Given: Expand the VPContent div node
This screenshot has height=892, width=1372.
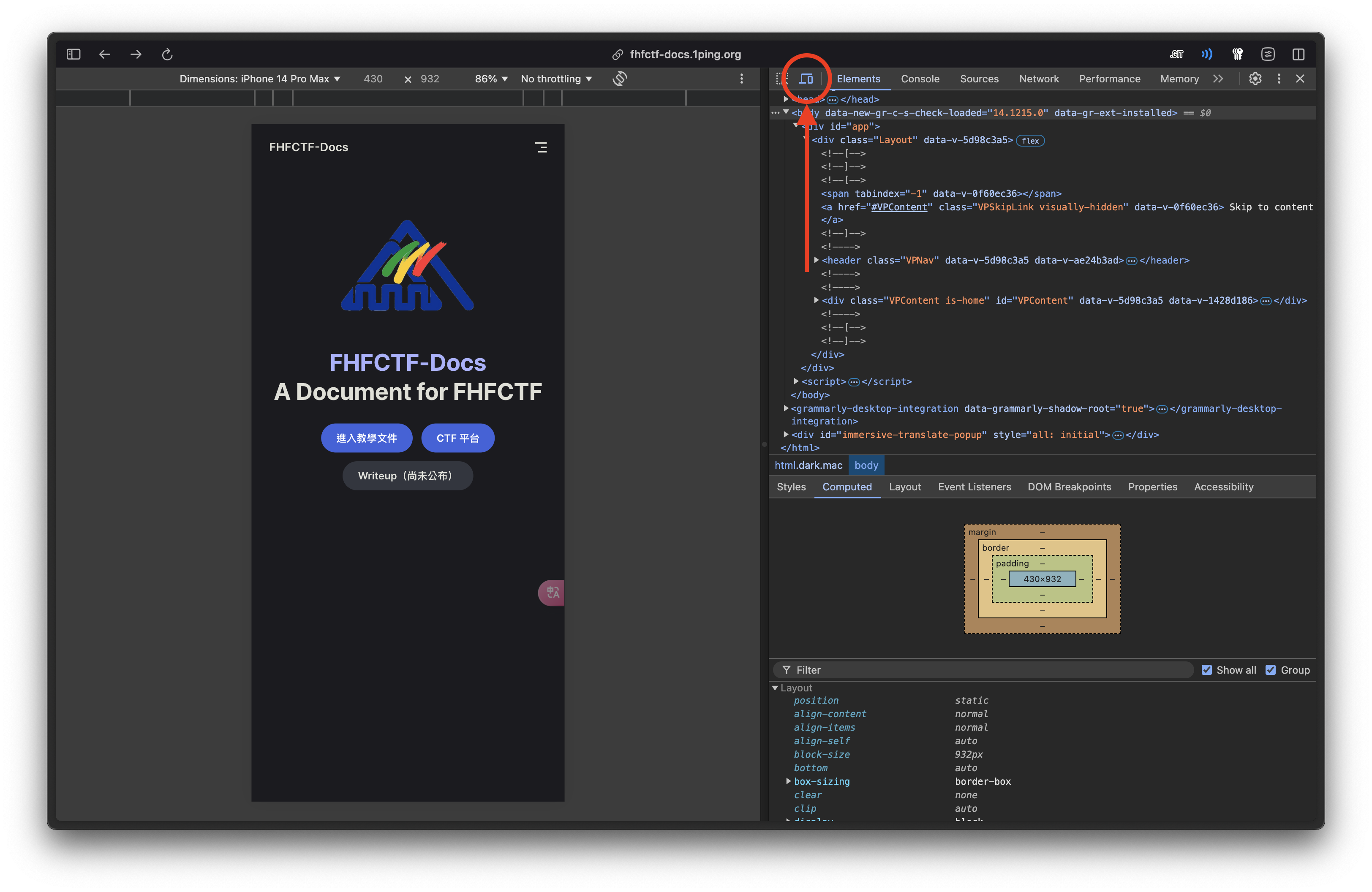Looking at the screenshot, I should pyautogui.click(x=816, y=300).
